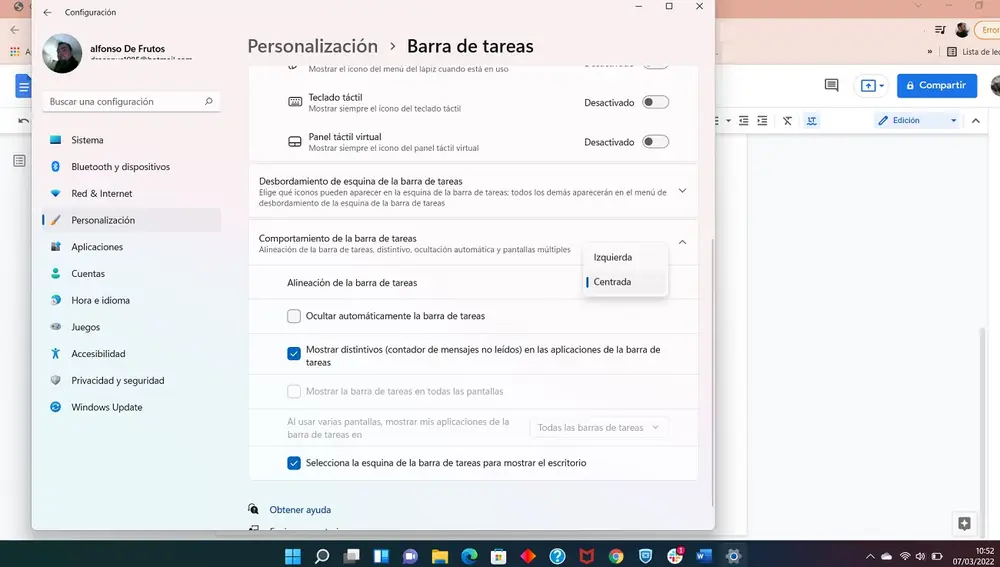
Task: Open Juegos settings section
Action: pyautogui.click(x=131, y=327)
